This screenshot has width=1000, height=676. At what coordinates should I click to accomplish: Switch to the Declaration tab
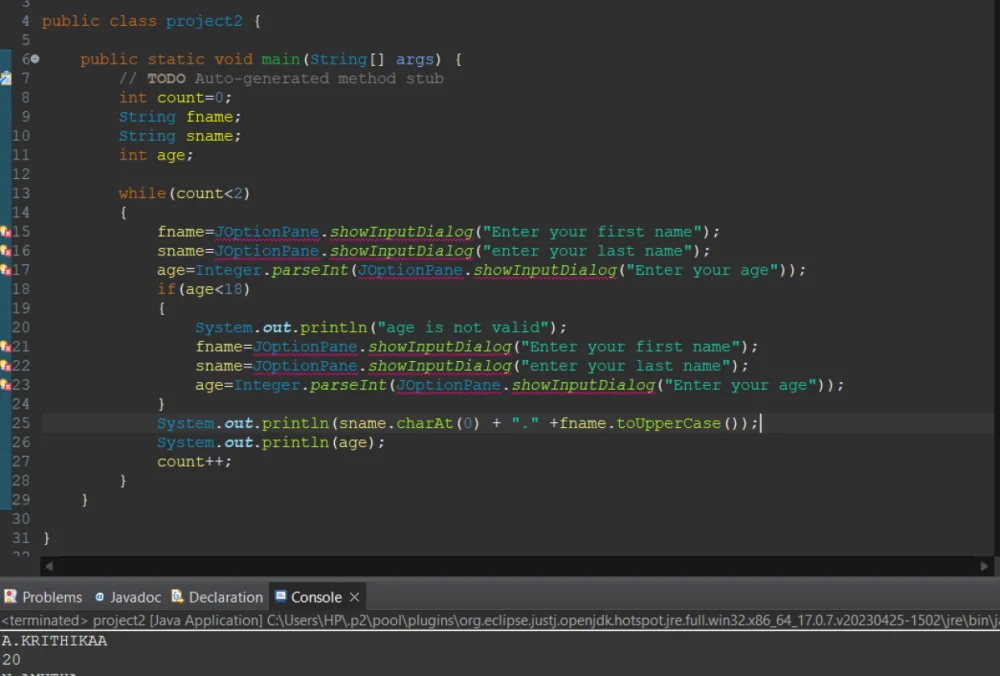pos(217,597)
